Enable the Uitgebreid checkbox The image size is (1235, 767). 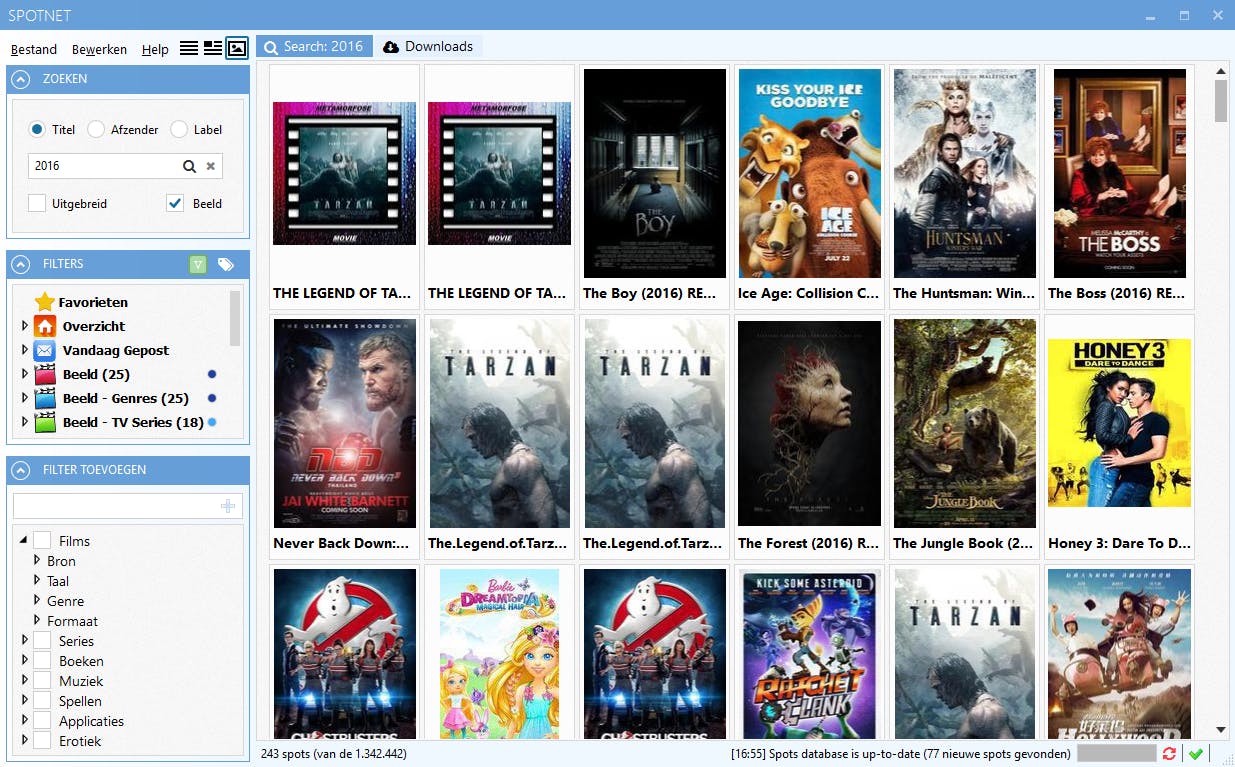(37, 203)
